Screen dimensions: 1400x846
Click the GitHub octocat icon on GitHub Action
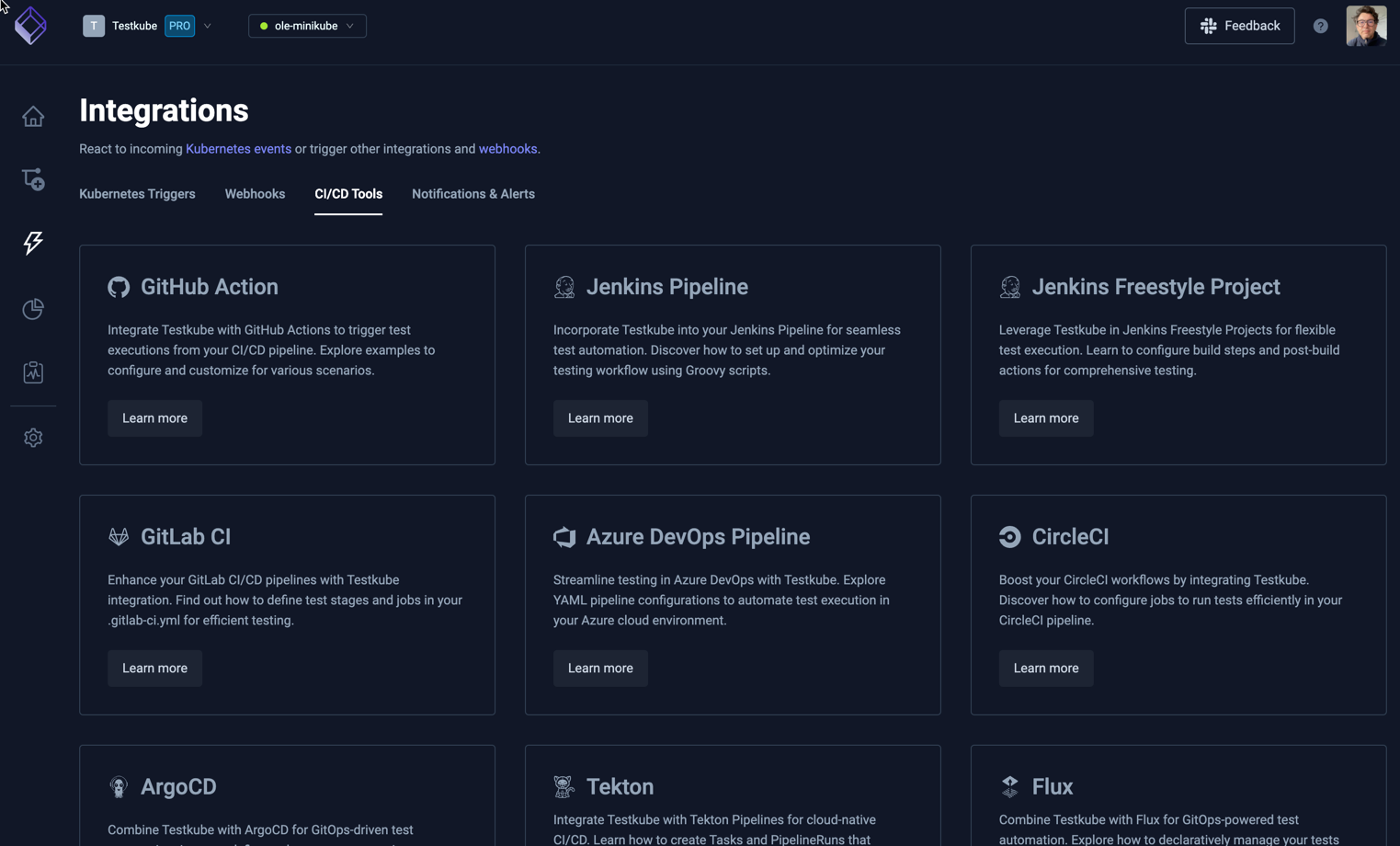[119, 286]
